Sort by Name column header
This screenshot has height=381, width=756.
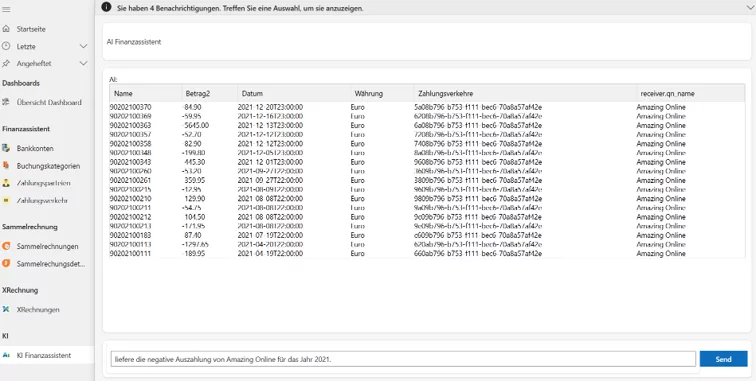[146, 94]
